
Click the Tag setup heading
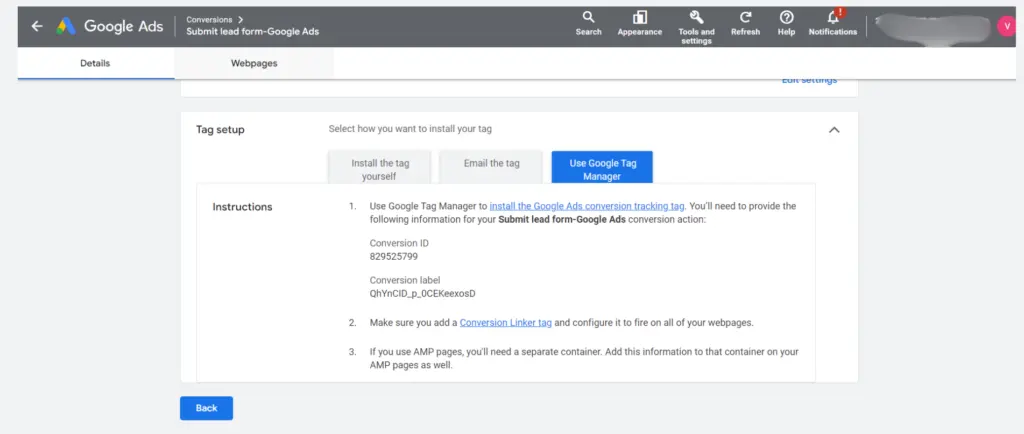tap(220, 130)
